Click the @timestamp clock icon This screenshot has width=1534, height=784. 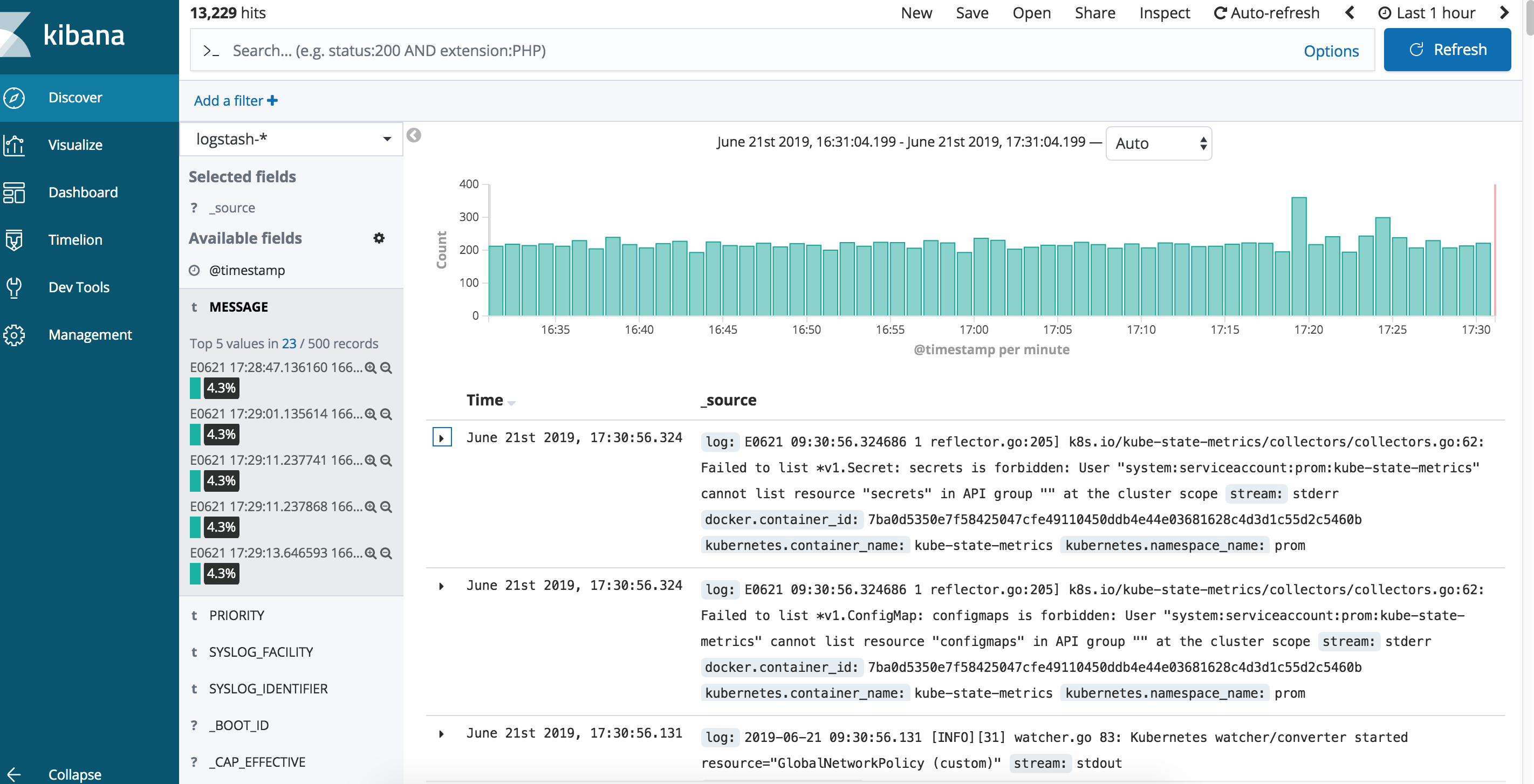click(194, 270)
